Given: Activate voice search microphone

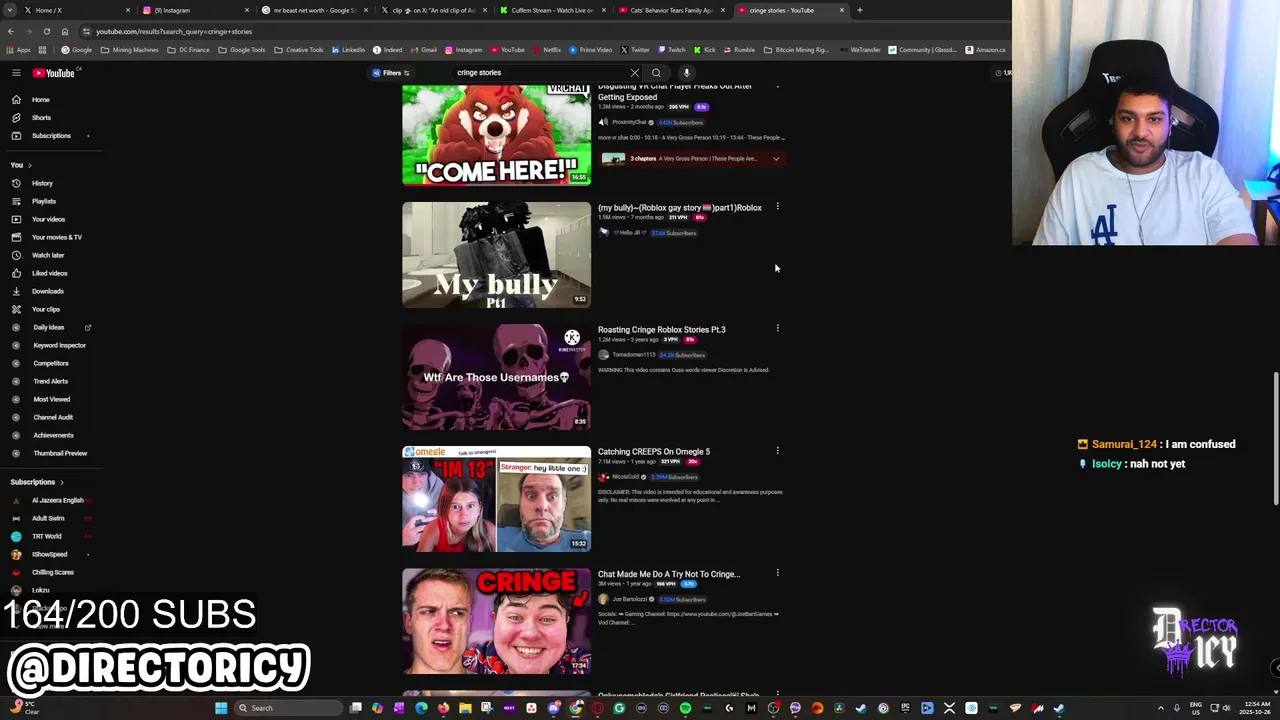Looking at the screenshot, I should pos(686,73).
